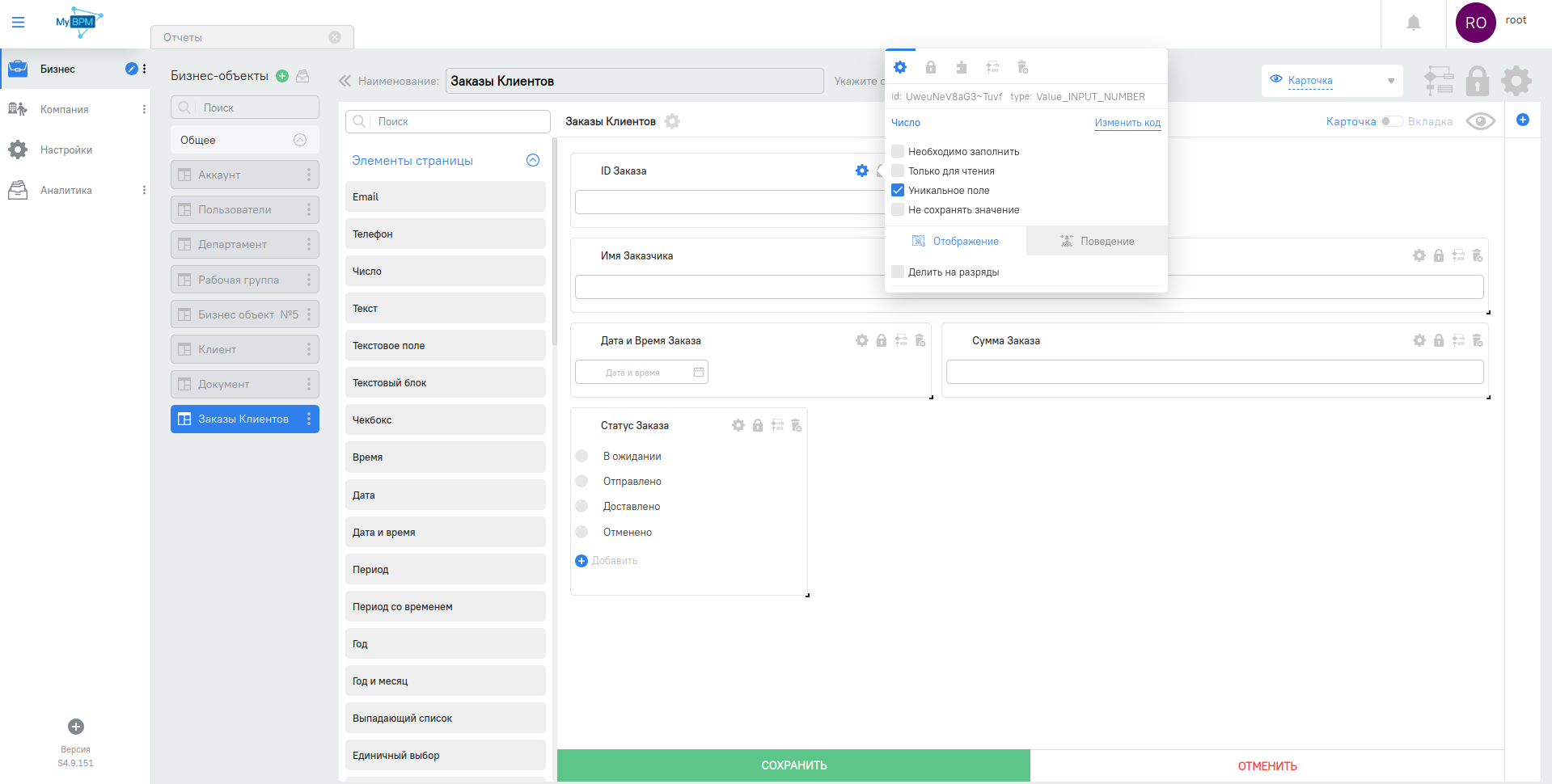The width and height of the screenshot is (1552, 784).
Task: Click the Изменить код link
Action: point(1127,123)
